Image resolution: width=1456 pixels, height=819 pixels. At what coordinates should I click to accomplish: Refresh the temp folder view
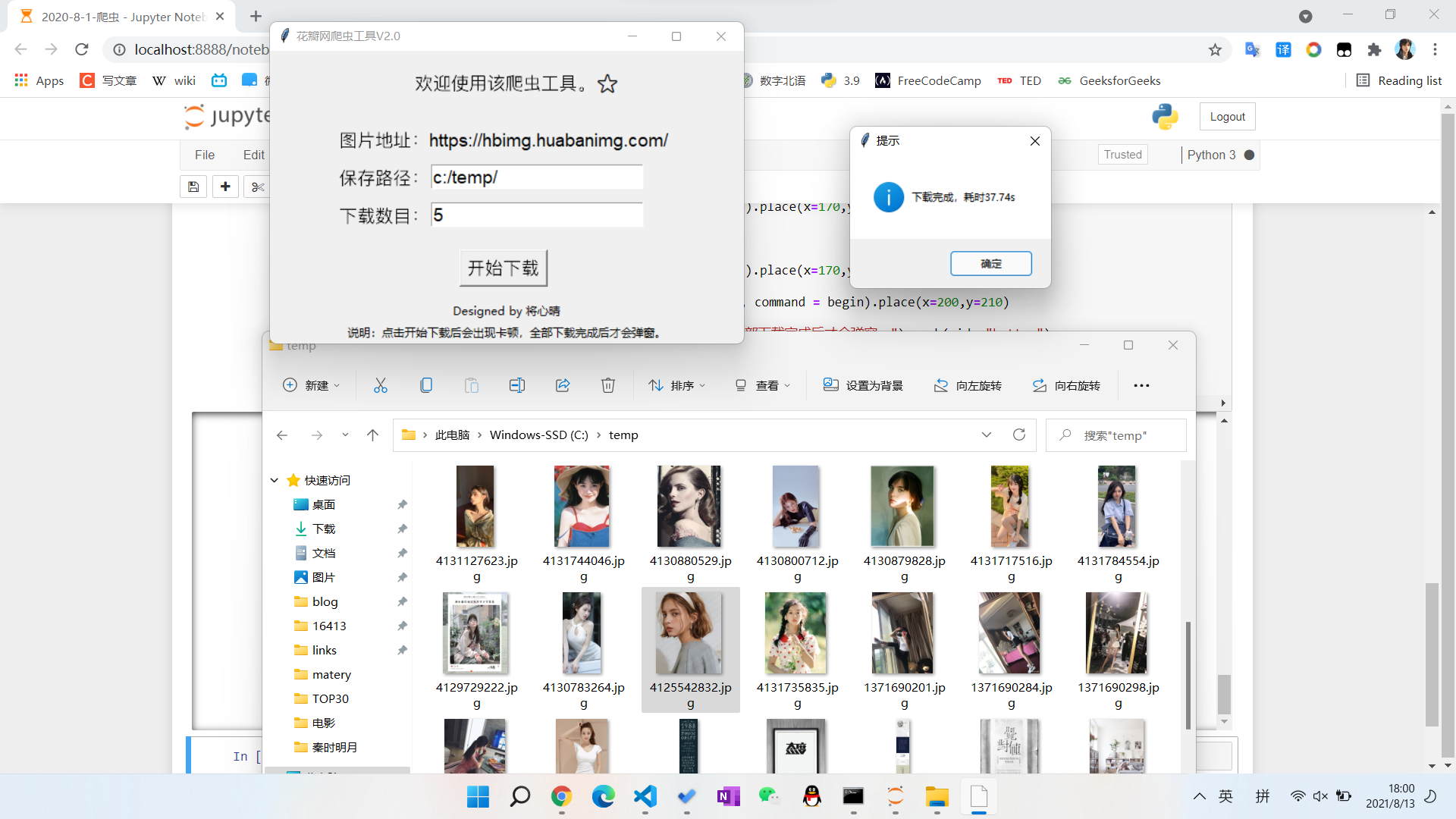[x=1019, y=435]
